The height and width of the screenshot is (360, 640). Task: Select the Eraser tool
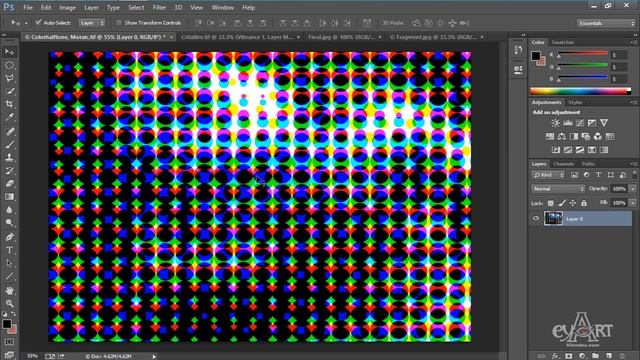[x=9, y=184]
